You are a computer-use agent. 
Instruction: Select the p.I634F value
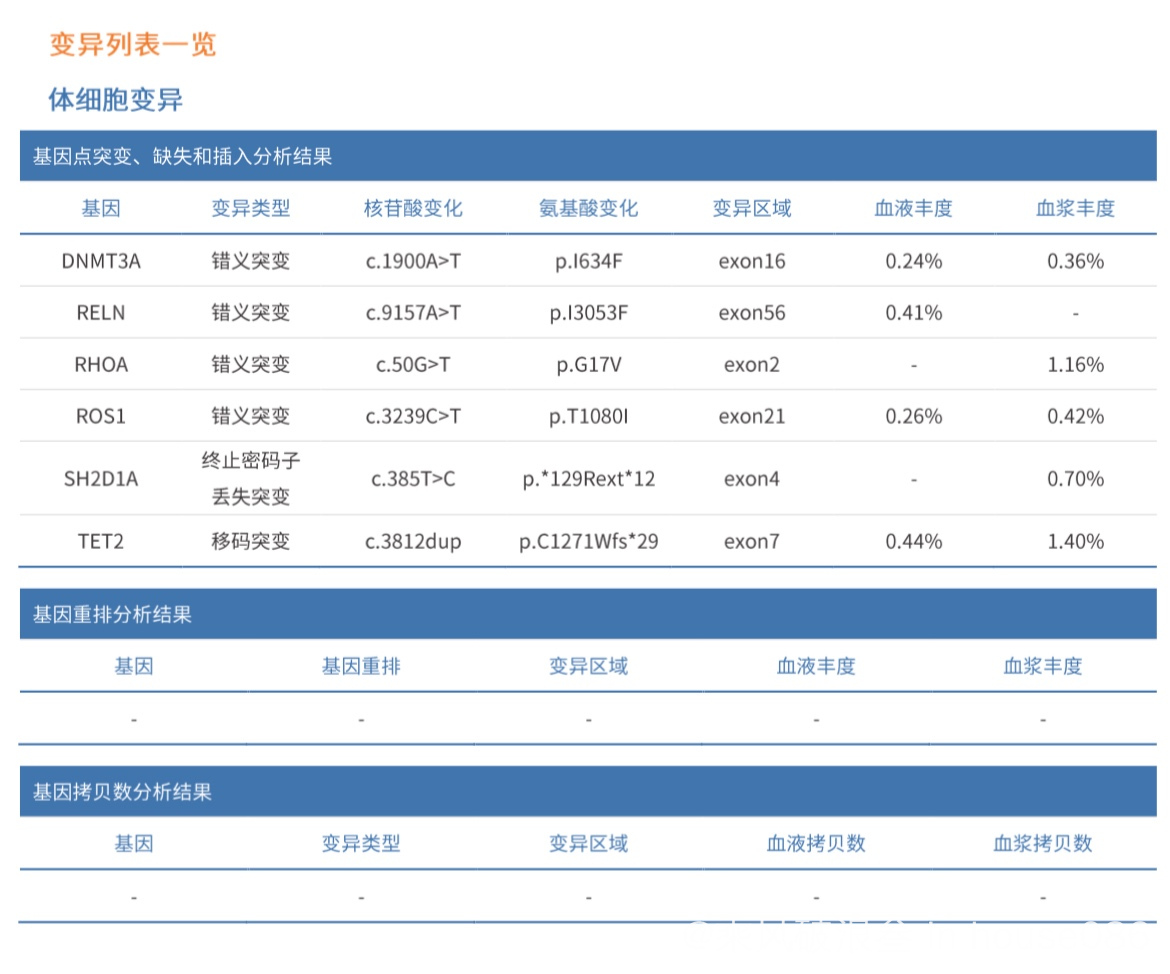pos(588,261)
